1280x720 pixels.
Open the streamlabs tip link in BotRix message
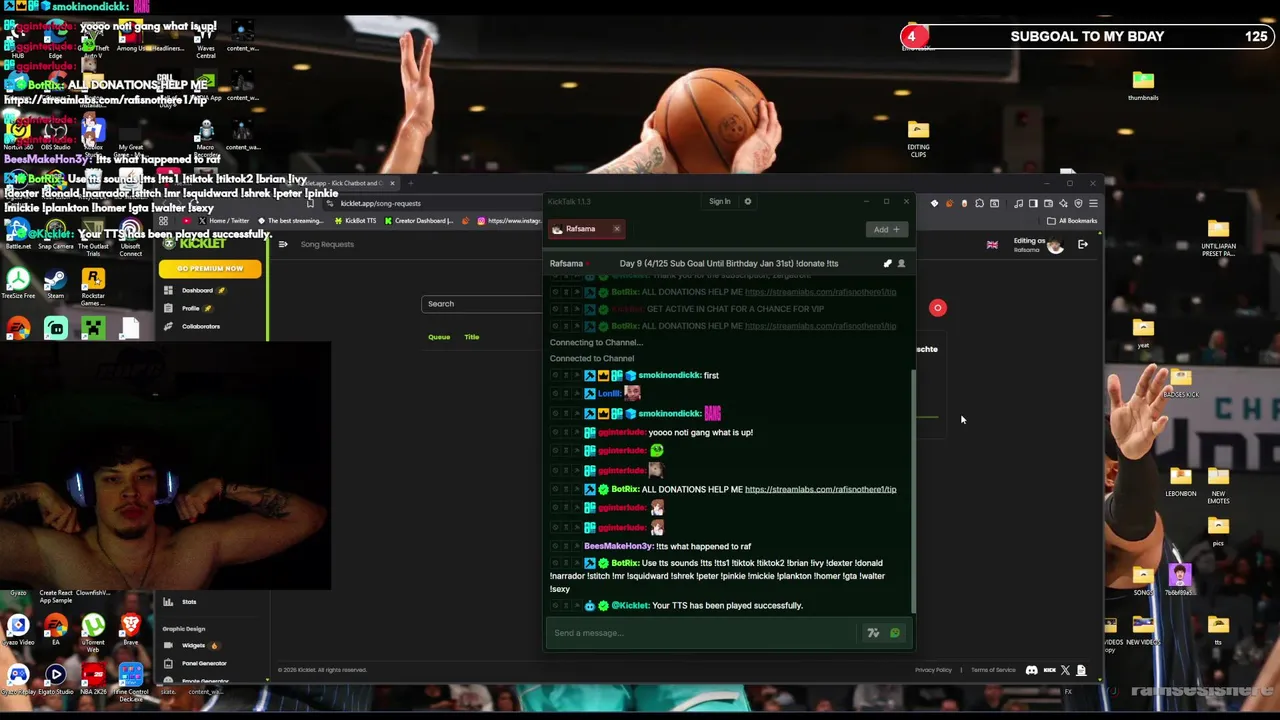(820, 489)
